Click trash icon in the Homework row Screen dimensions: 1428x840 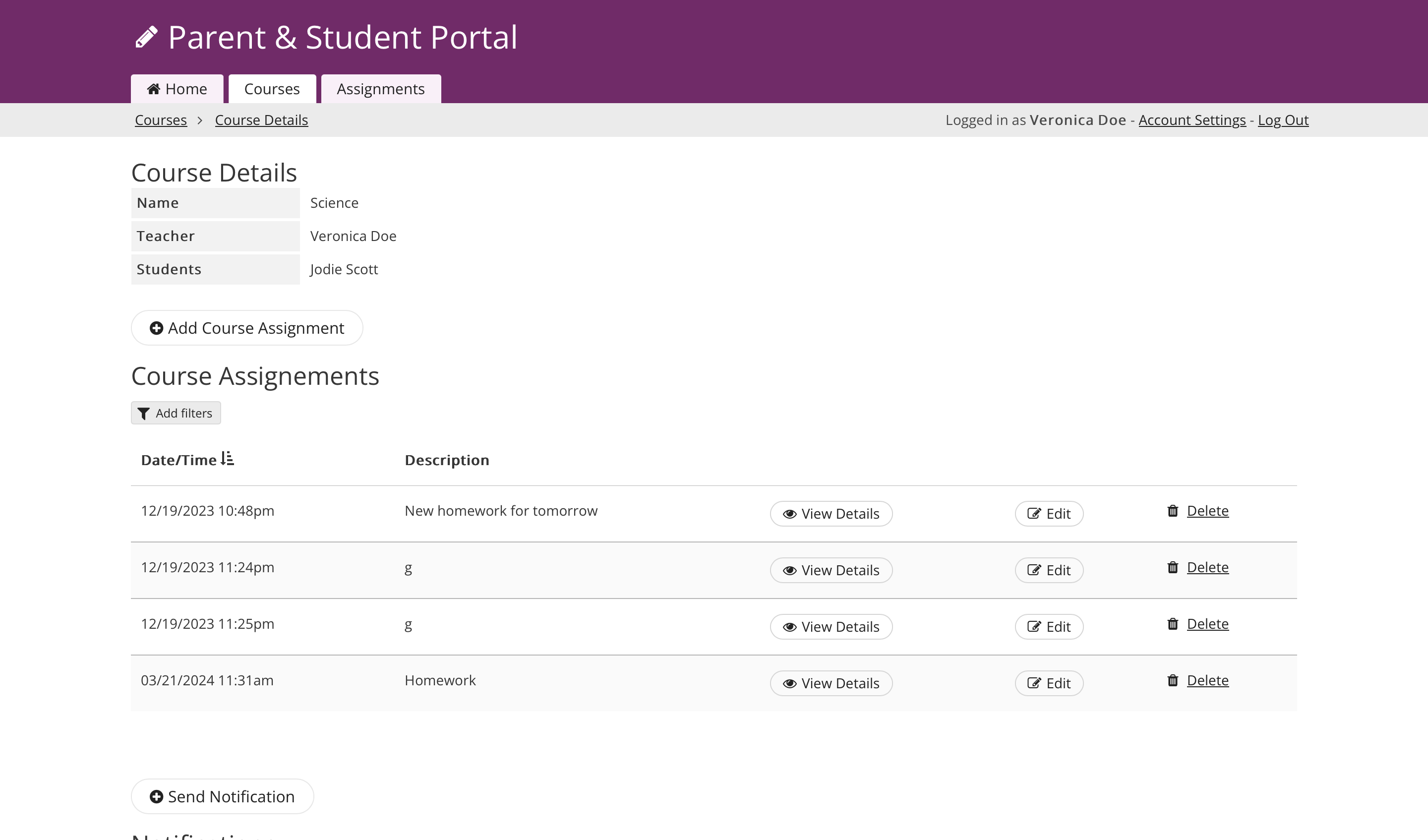coord(1173,680)
